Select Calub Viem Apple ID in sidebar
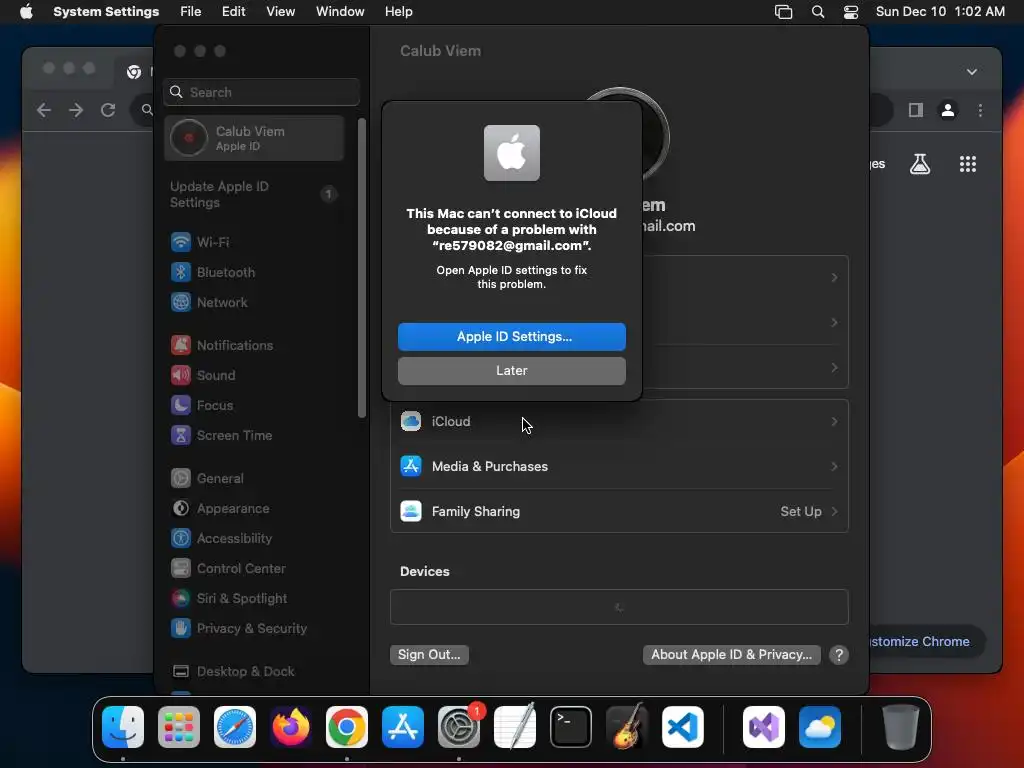Image resolution: width=1024 pixels, height=768 pixels. pyautogui.click(x=254, y=138)
